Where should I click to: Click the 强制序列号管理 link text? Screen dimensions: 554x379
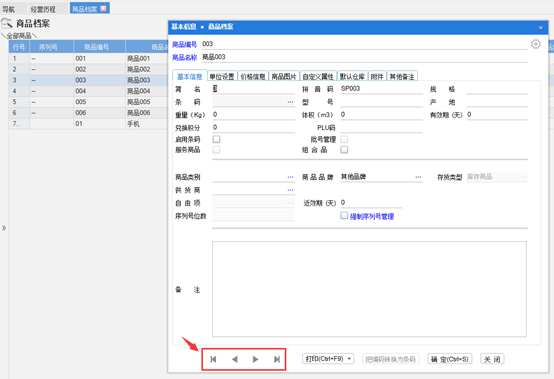[x=372, y=217]
